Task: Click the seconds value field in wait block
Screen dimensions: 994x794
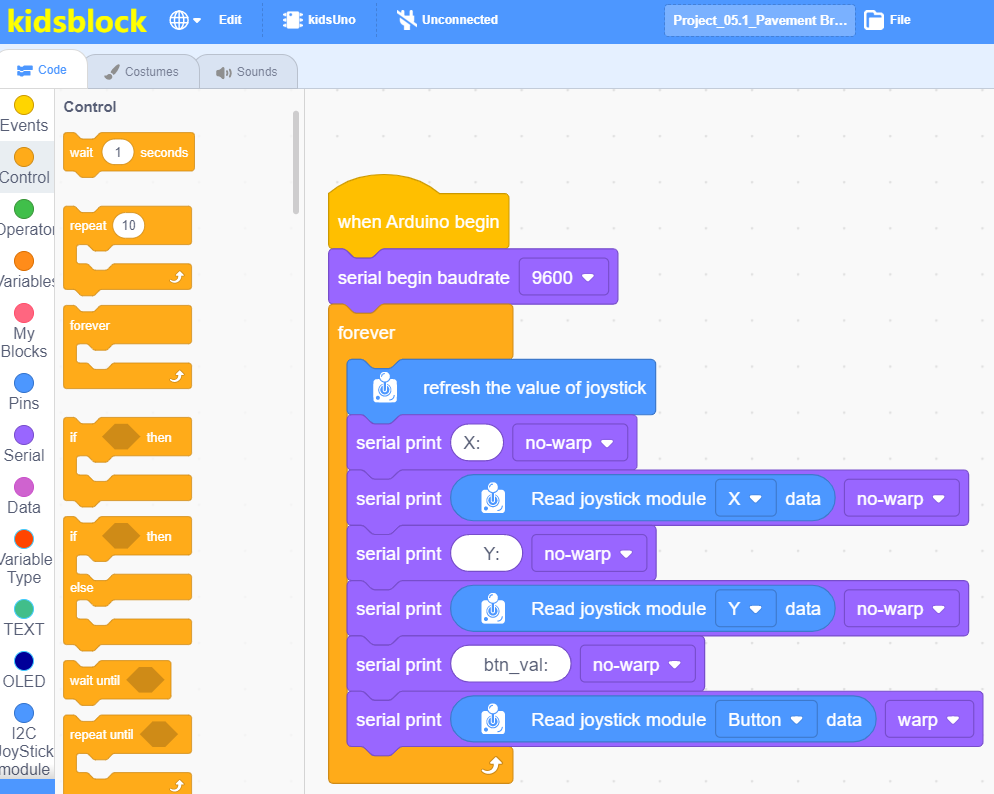Action: [x=117, y=152]
